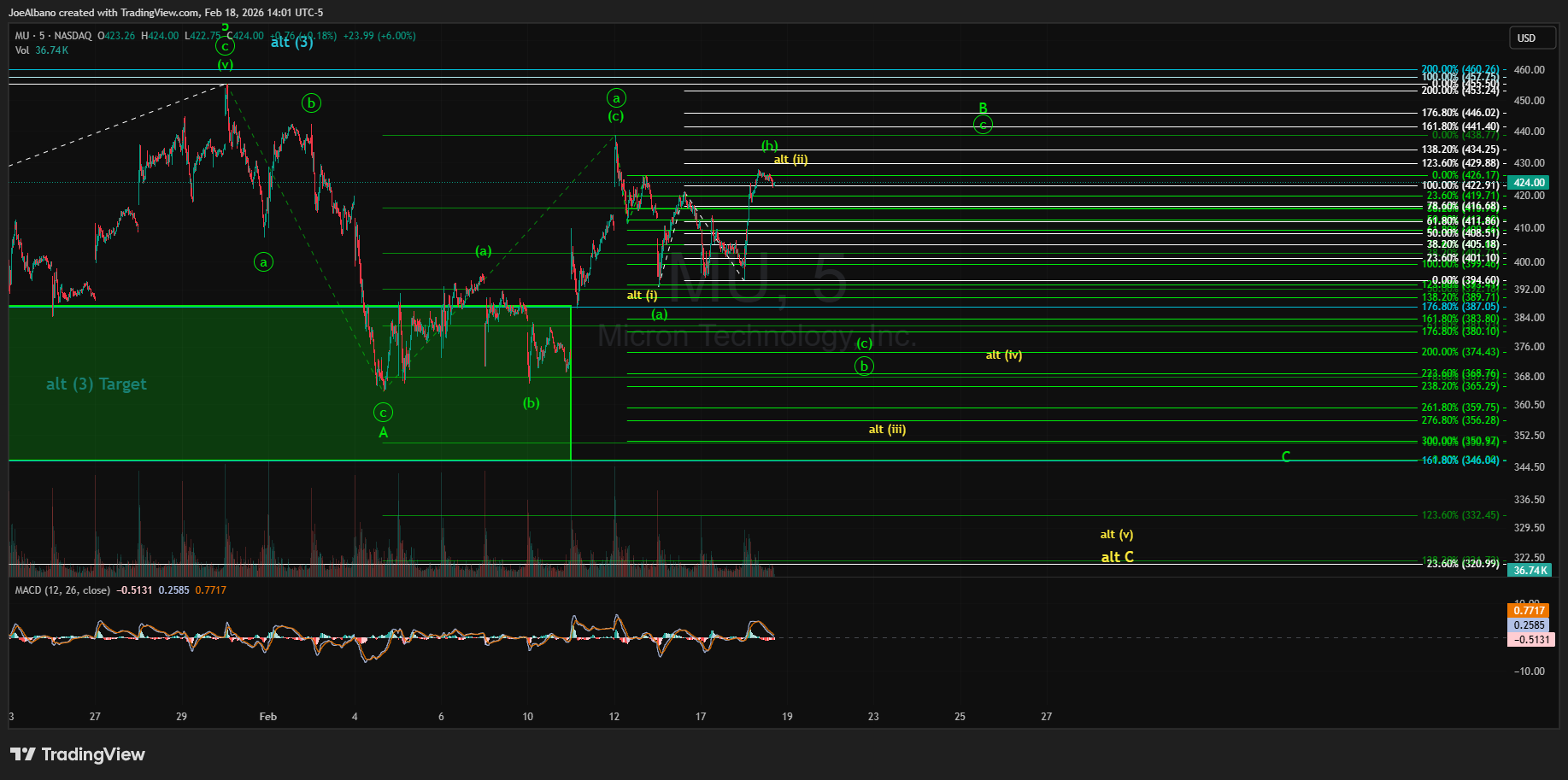Click the orange 0.7717 MACD value tag
Screen dimensions: 1568x780
coord(1530,611)
